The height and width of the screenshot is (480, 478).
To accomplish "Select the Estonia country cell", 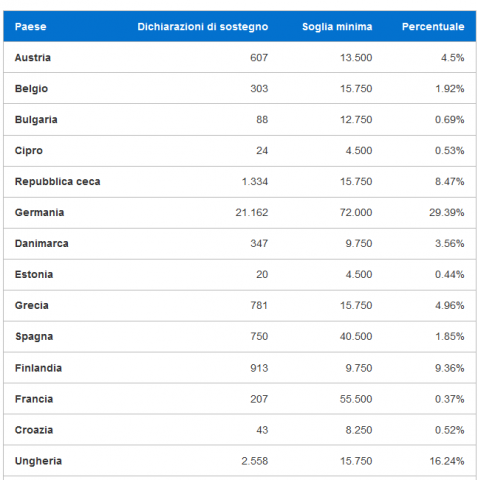I will [x=34, y=274].
